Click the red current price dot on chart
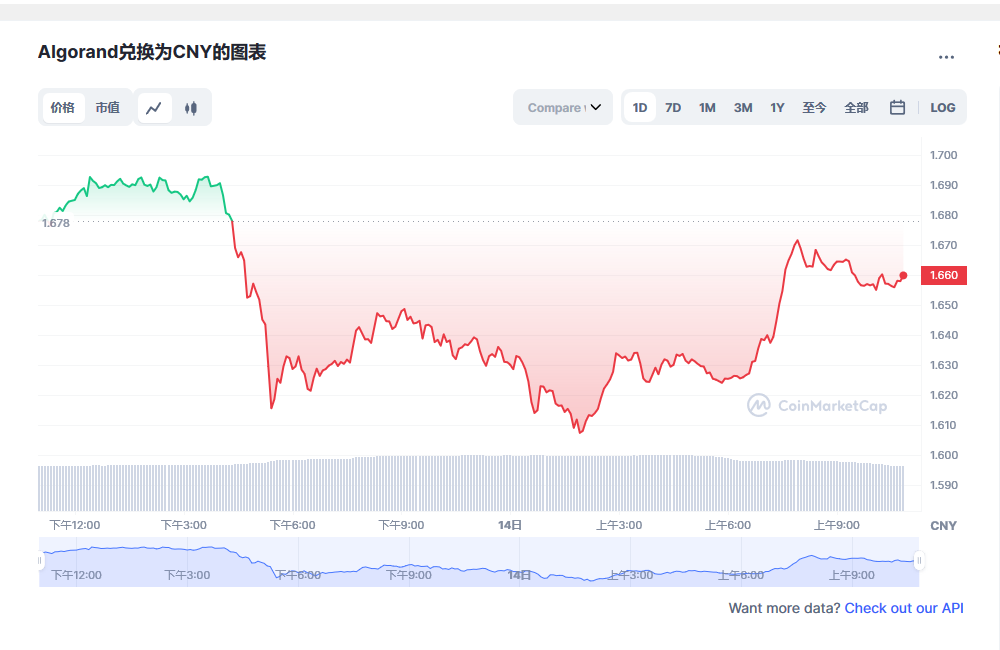 coord(903,276)
